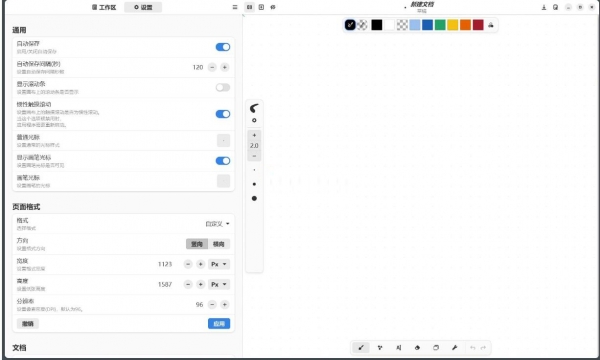Select the selector tool

[x=436, y=347]
